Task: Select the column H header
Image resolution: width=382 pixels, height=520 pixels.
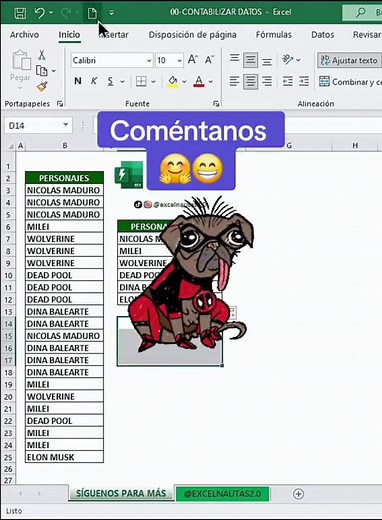Action: [355, 145]
